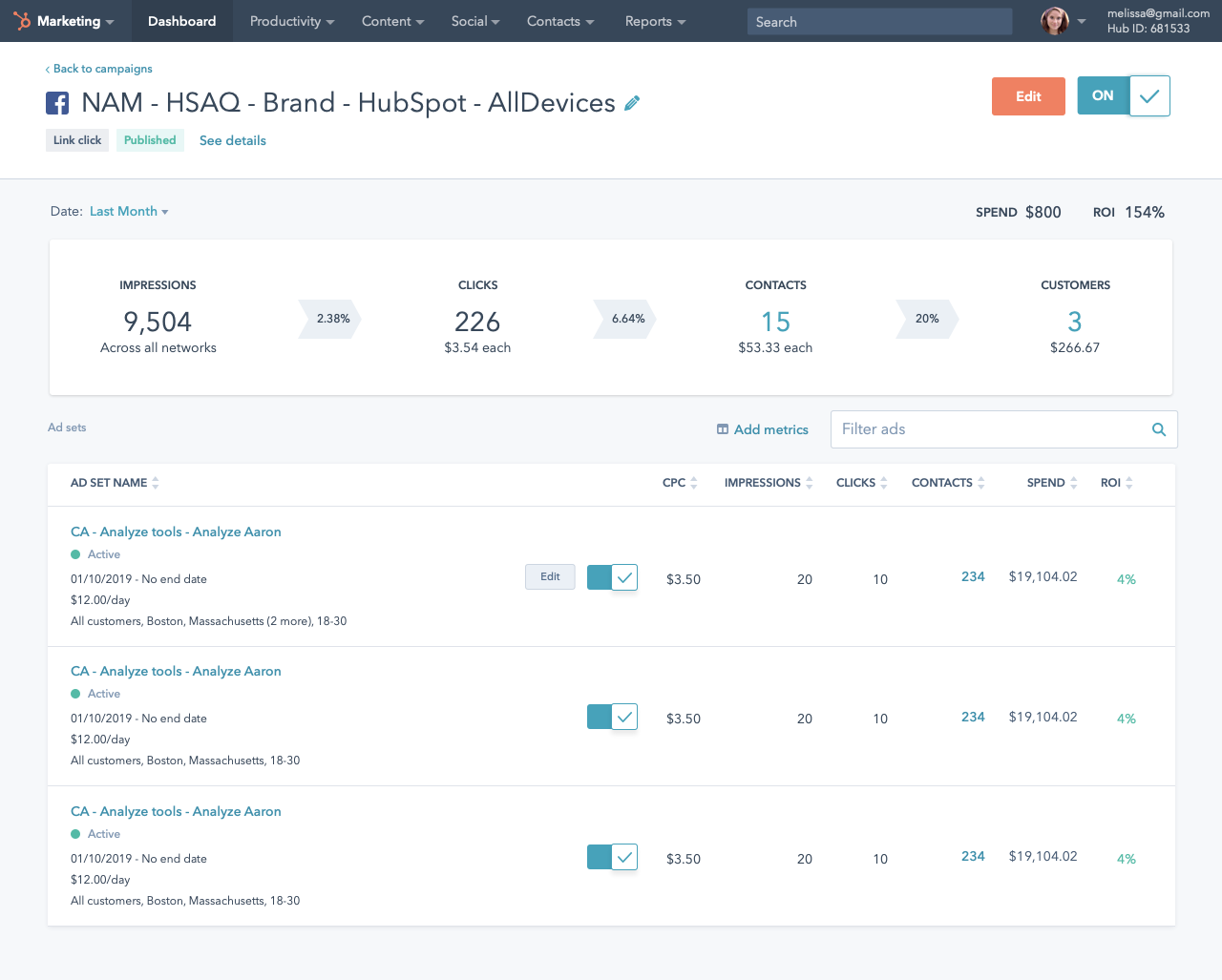Open third CA - Analyze tools ad set link
Image resolution: width=1222 pixels, height=980 pixels.
[x=176, y=811]
